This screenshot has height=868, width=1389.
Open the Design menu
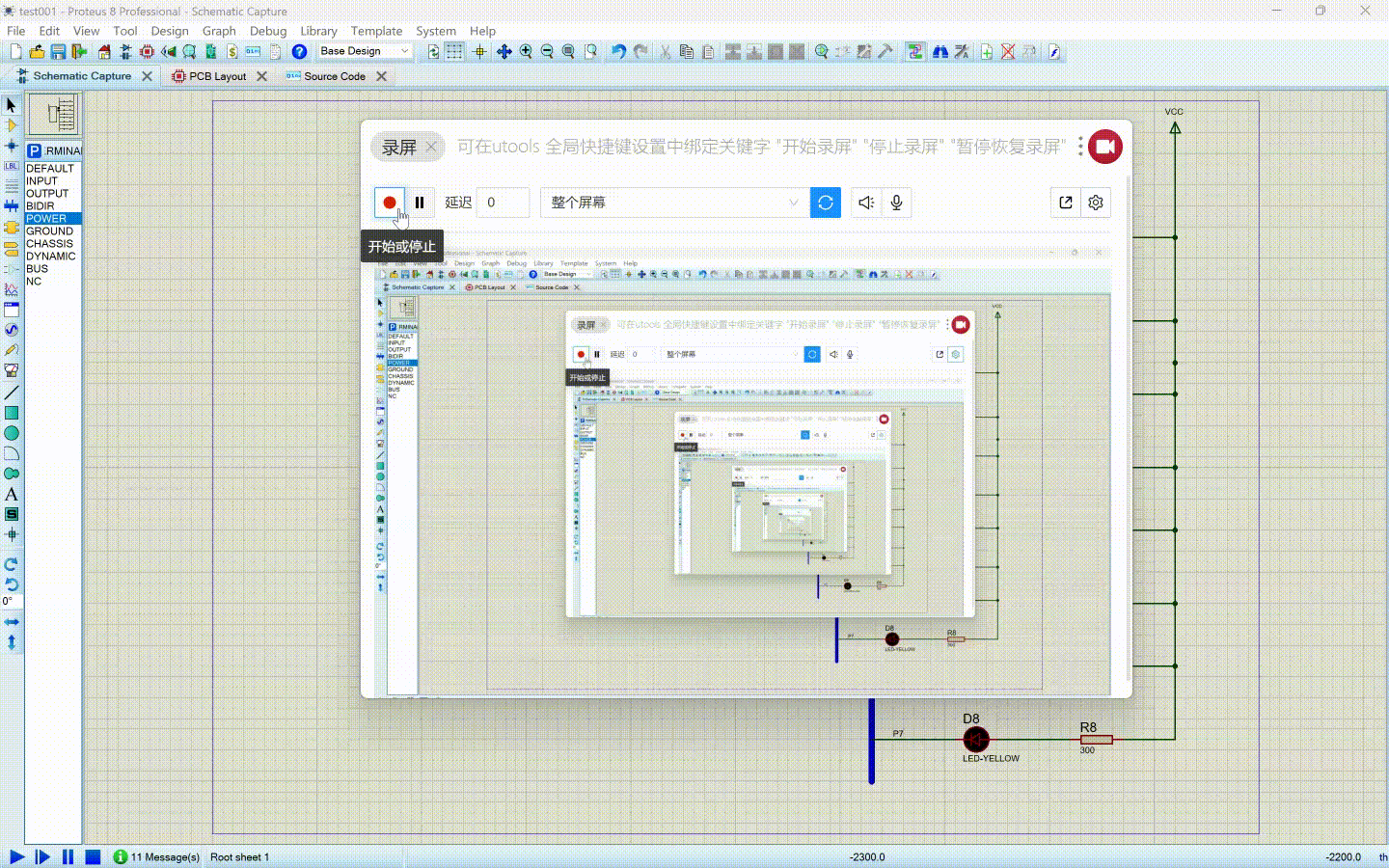(170, 31)
